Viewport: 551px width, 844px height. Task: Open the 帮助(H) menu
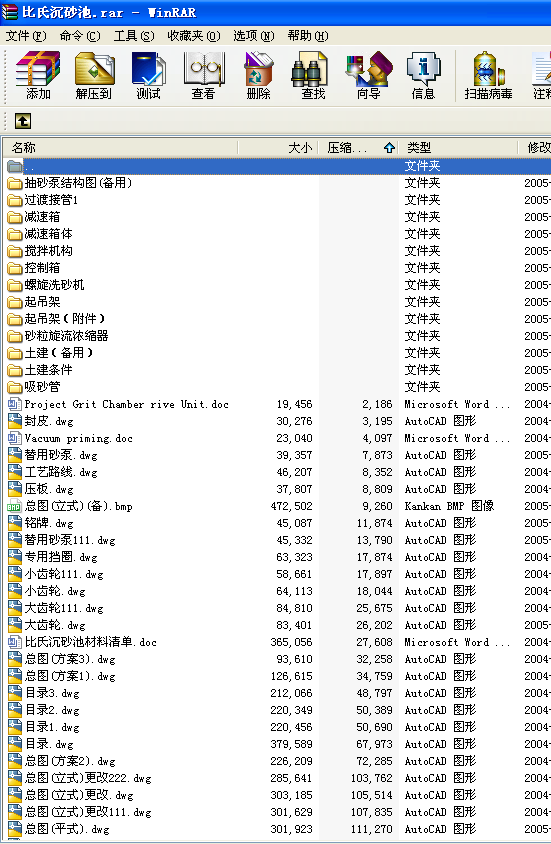(x=308, y=36)
